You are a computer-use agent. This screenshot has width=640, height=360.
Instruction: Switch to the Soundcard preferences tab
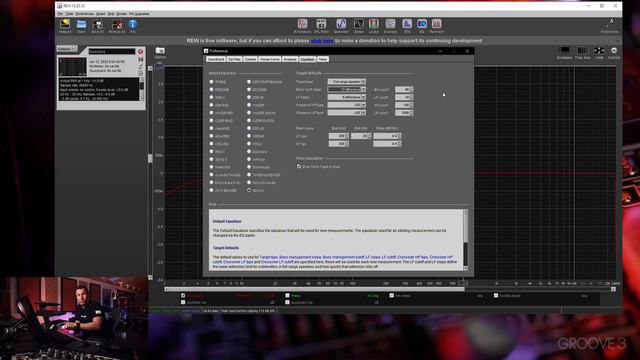click(216, 59)
